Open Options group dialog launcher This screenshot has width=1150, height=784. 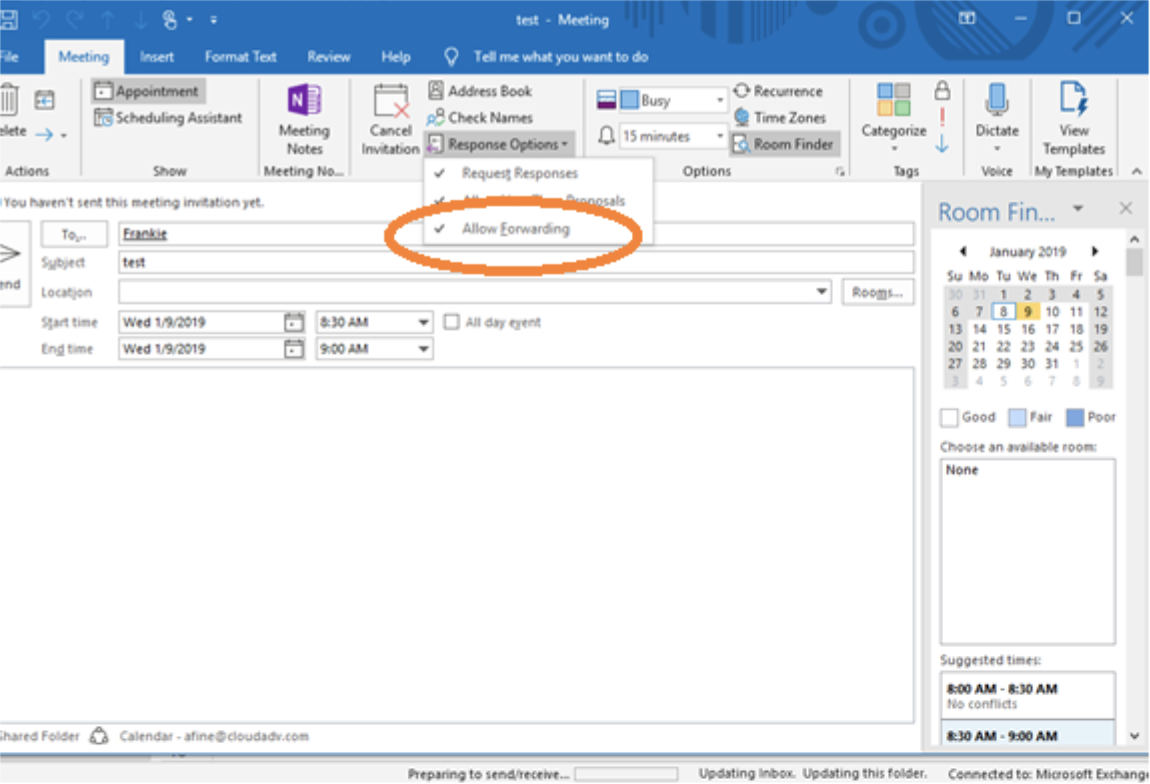point(840,172)
